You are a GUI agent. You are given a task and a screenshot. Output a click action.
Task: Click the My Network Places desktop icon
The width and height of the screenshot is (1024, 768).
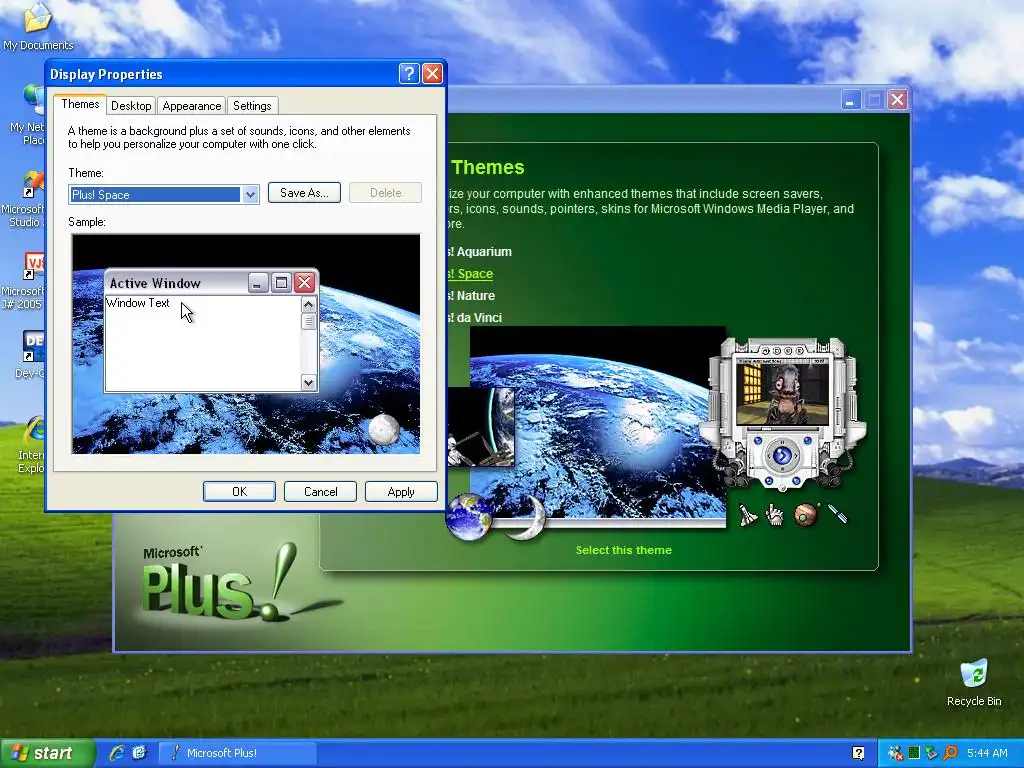[27, 115]
